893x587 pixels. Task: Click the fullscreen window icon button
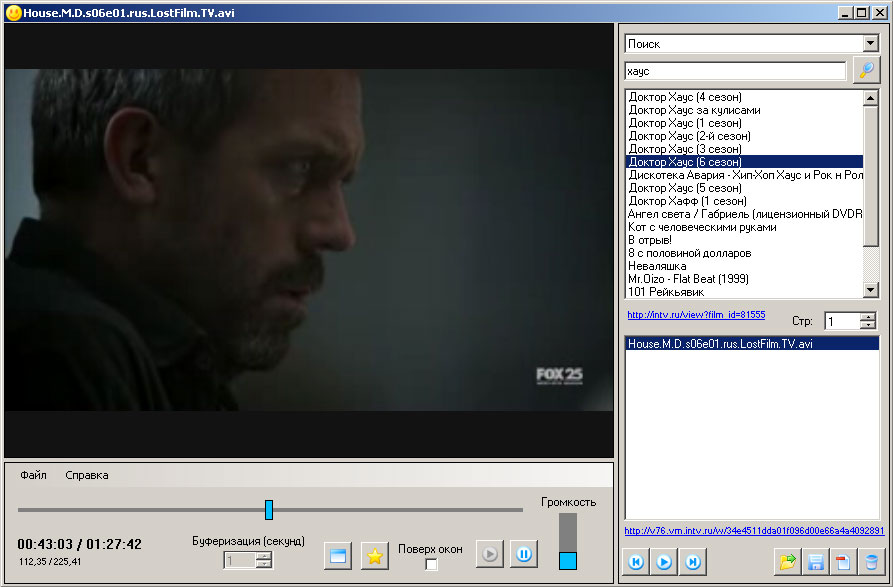pyautogui.click(x=338, y=556)
